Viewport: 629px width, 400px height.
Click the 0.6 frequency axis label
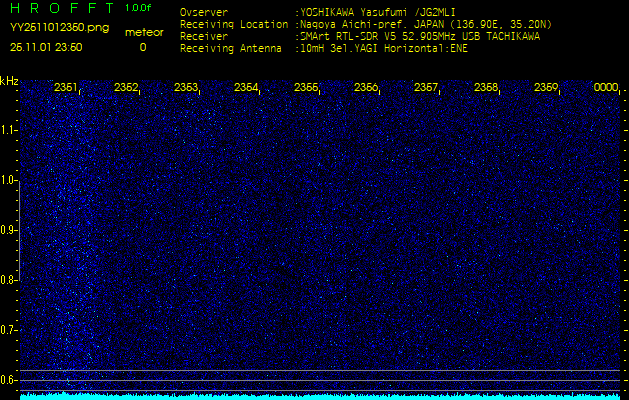coord(9,379)
